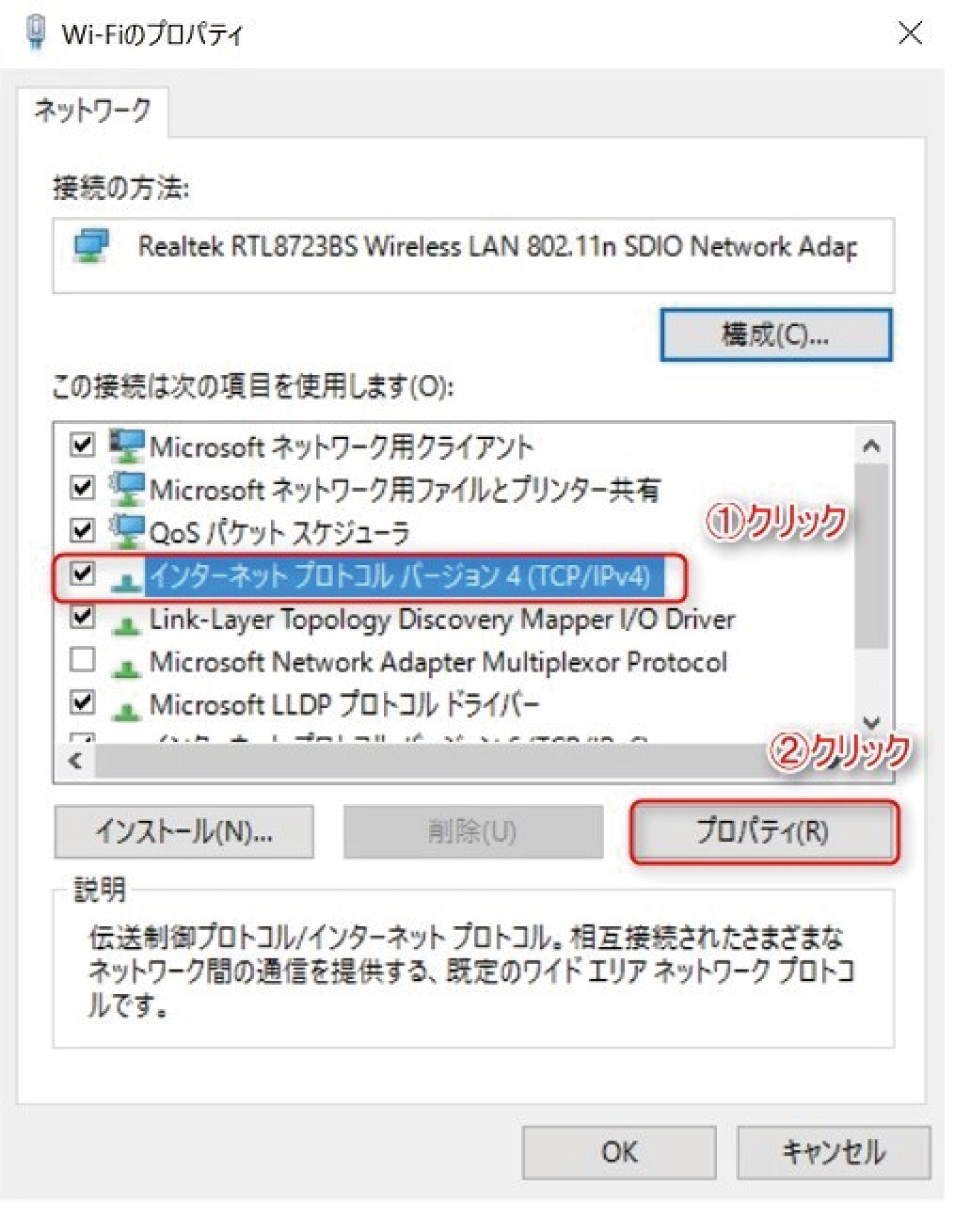The image size is (958, 1213).
Task: Open the プロパティ(R) button
Action: [762, 831]
